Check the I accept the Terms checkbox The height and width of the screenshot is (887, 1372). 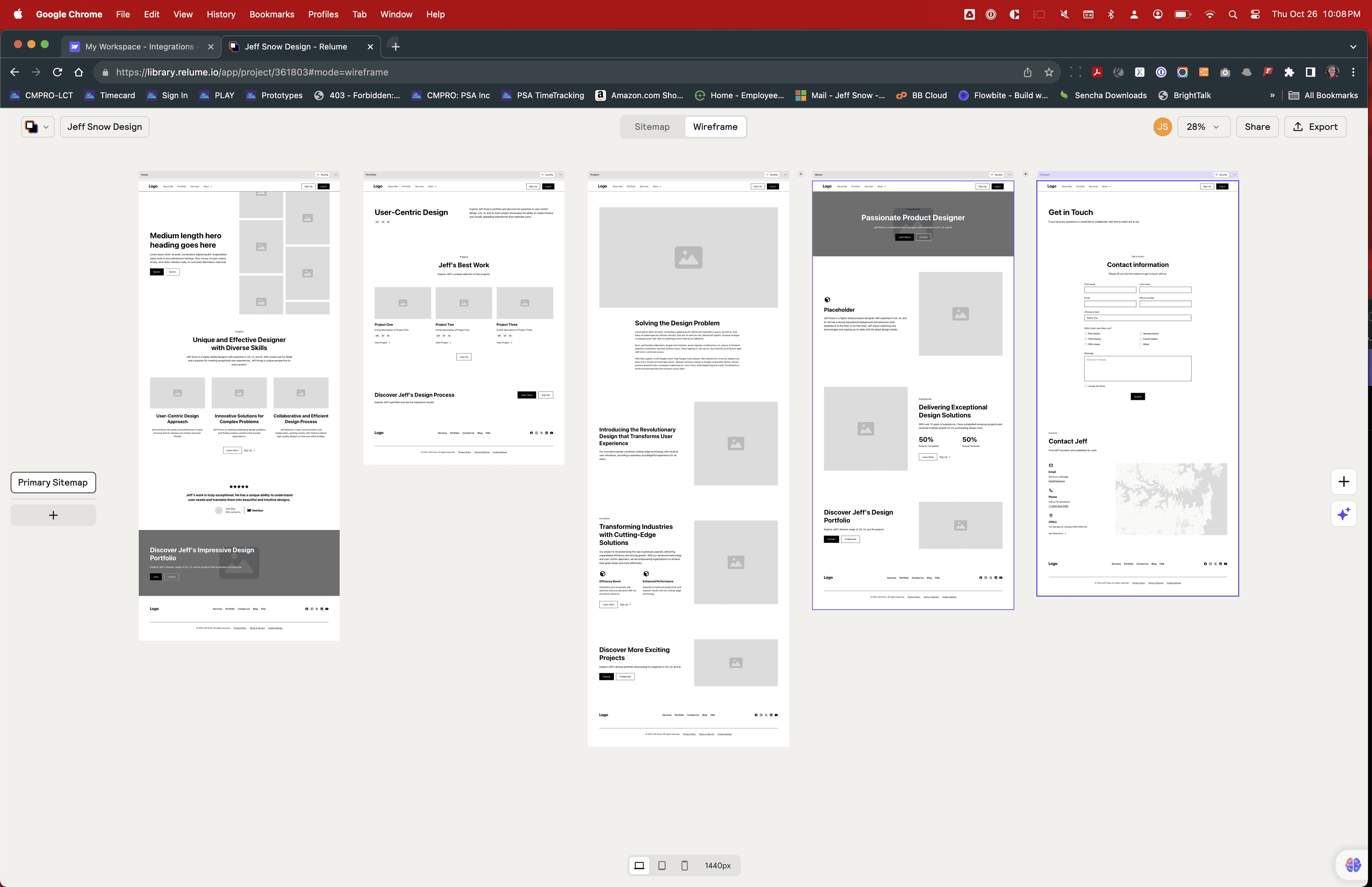(1086, 386)
